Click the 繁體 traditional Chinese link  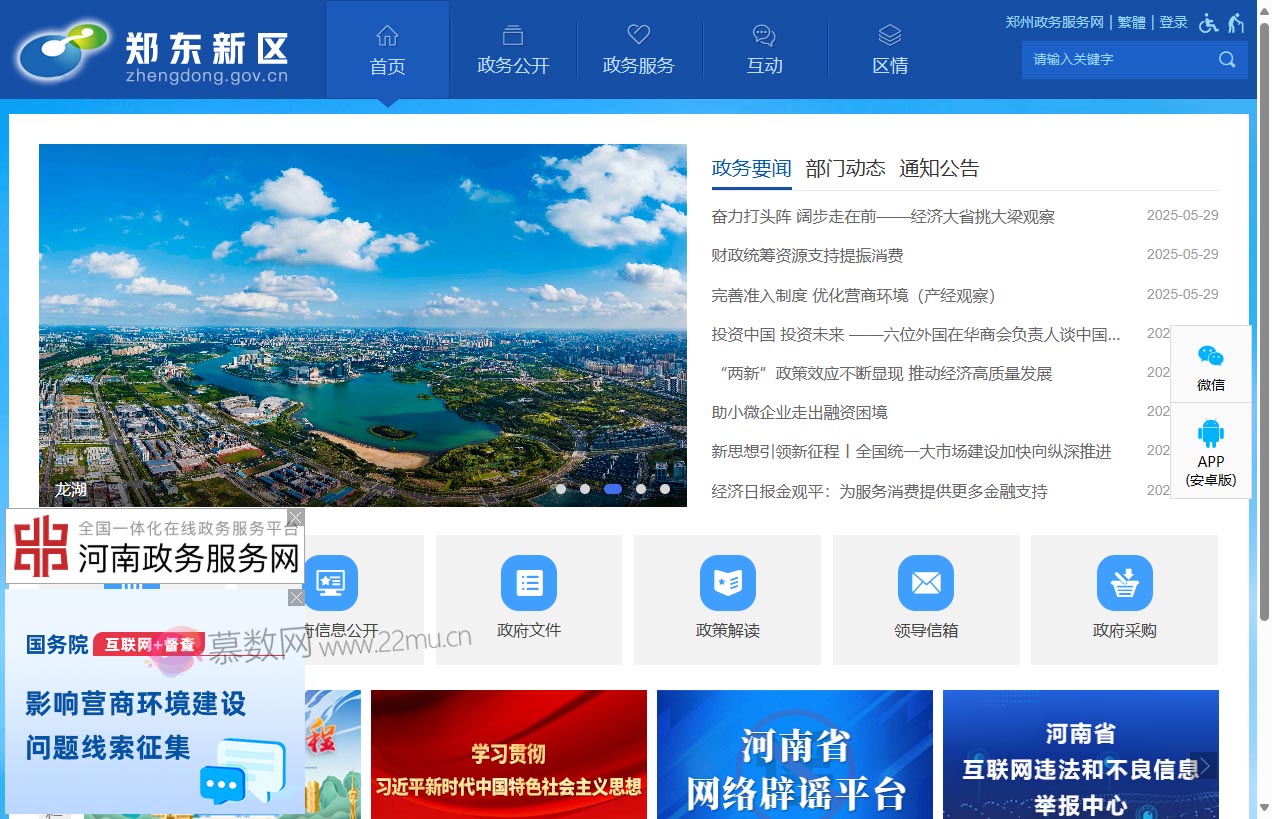point(1132,22)
